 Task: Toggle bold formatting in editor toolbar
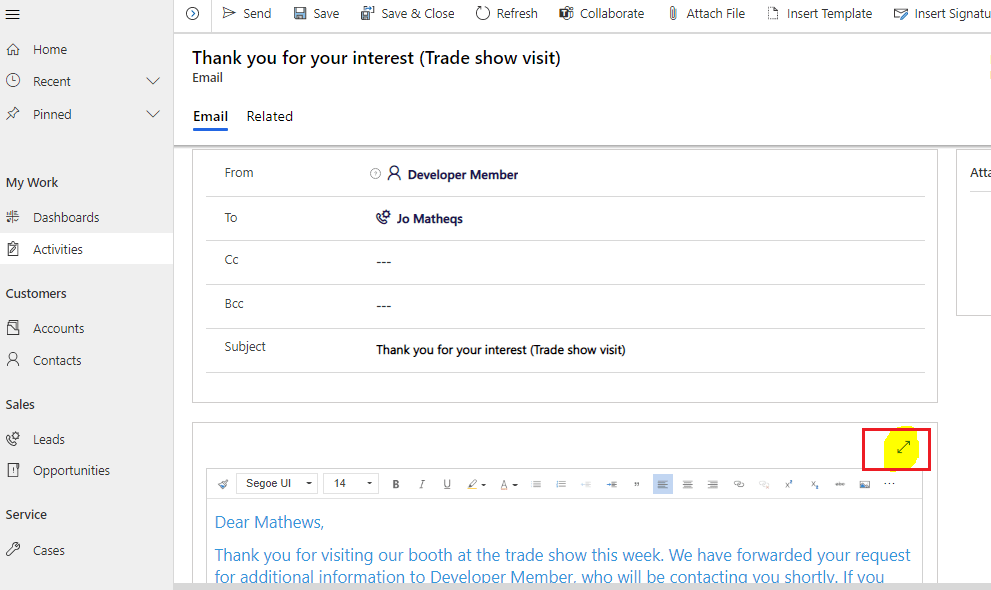click(396, 484)
